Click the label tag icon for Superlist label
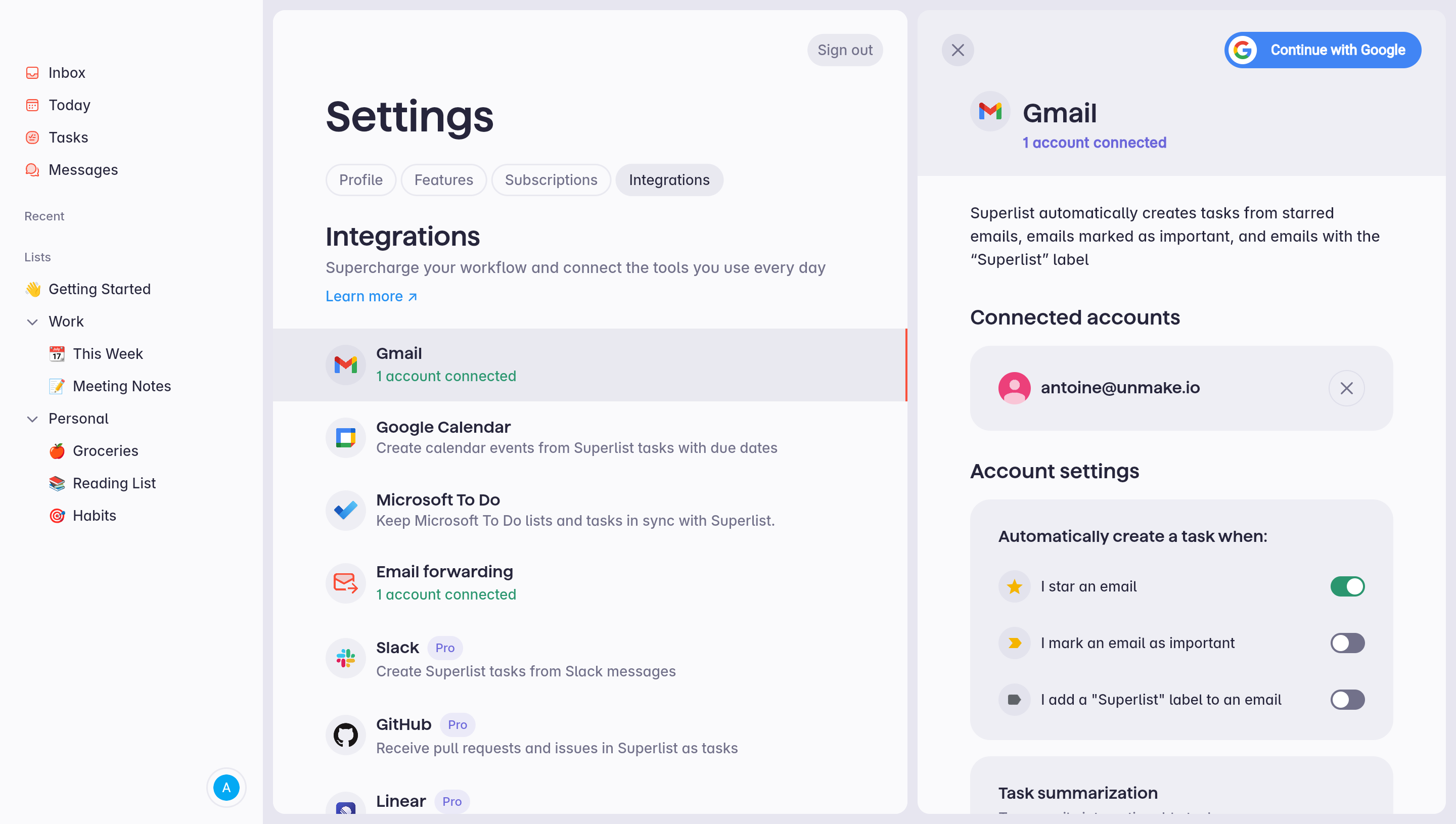This screenshot has width=1456, height=824. pyautogui.click(x=1014, y=700)
